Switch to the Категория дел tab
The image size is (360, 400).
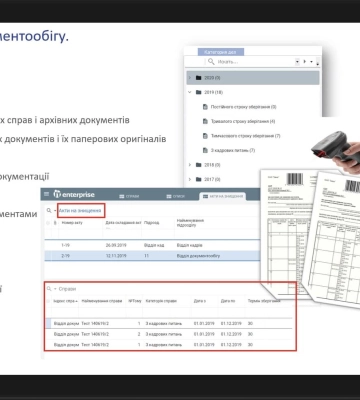coord(221,52)
